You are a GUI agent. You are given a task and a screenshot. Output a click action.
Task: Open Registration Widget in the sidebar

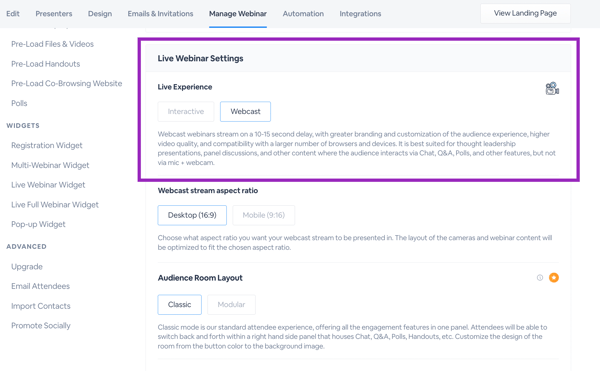tap(47, 145)
